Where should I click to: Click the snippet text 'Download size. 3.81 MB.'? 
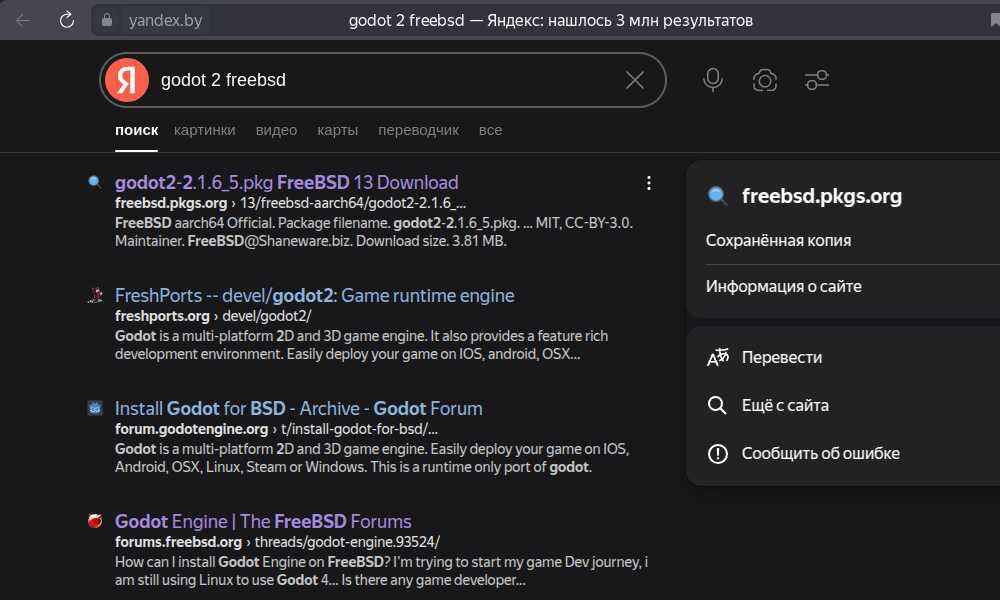432,241
